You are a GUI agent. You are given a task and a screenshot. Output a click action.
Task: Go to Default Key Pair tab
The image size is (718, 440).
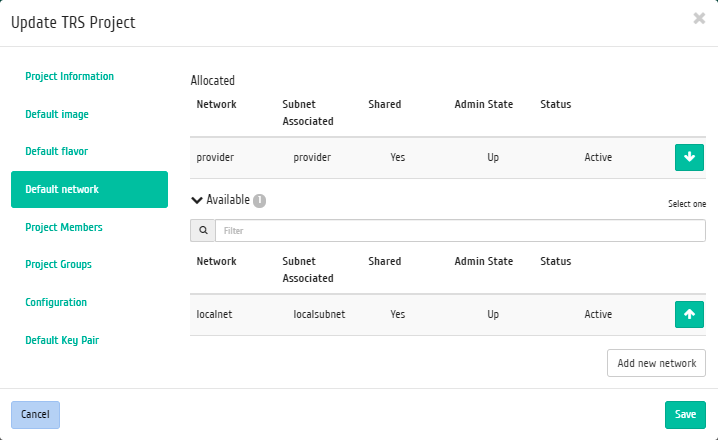click(62, 341)
